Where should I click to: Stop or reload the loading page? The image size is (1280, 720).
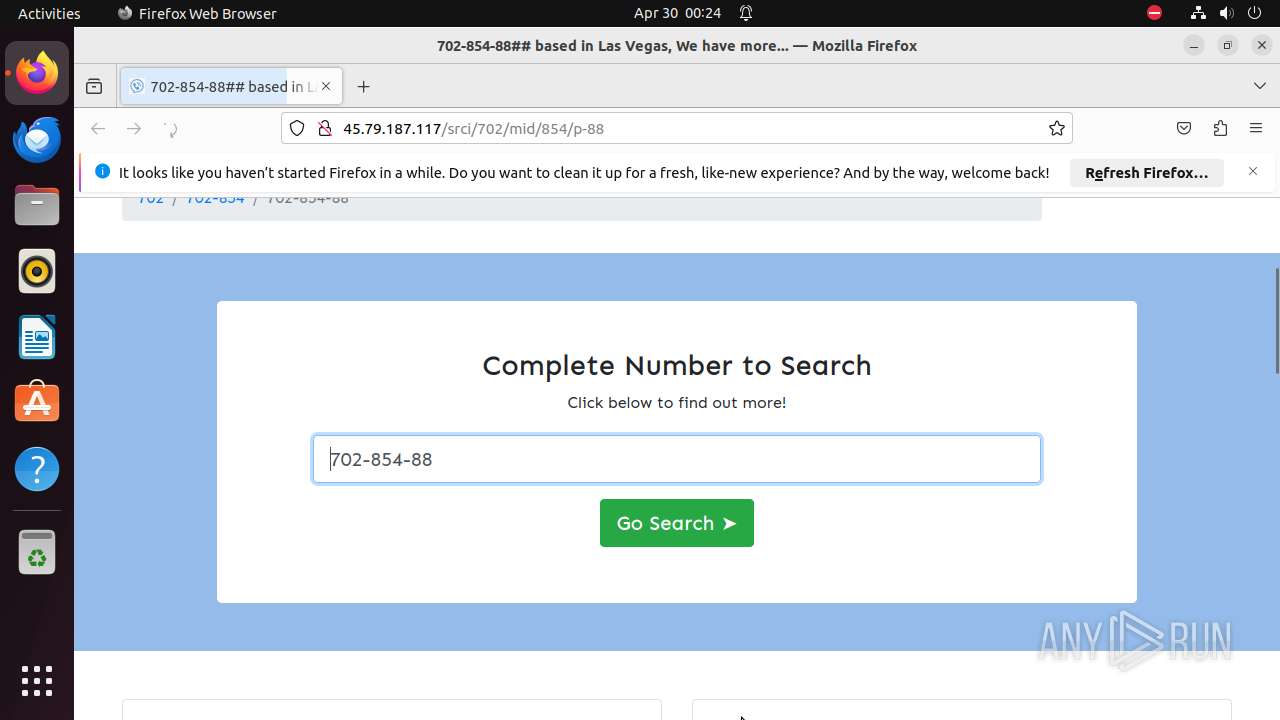(x=170, y=129)
